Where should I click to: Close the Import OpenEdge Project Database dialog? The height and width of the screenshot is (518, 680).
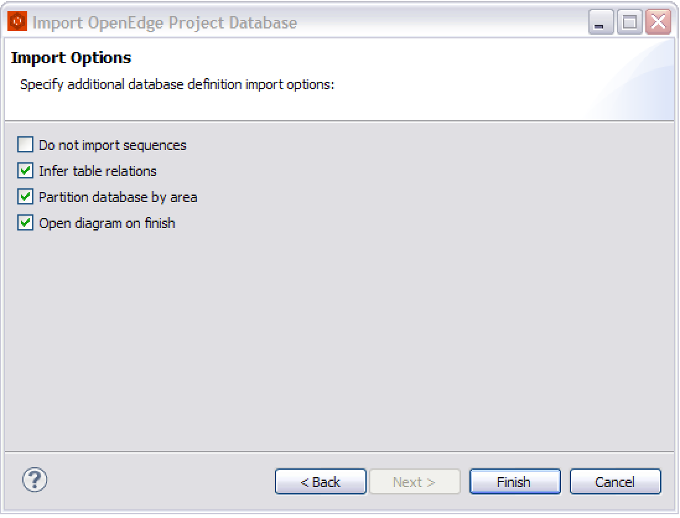[657, 23]
